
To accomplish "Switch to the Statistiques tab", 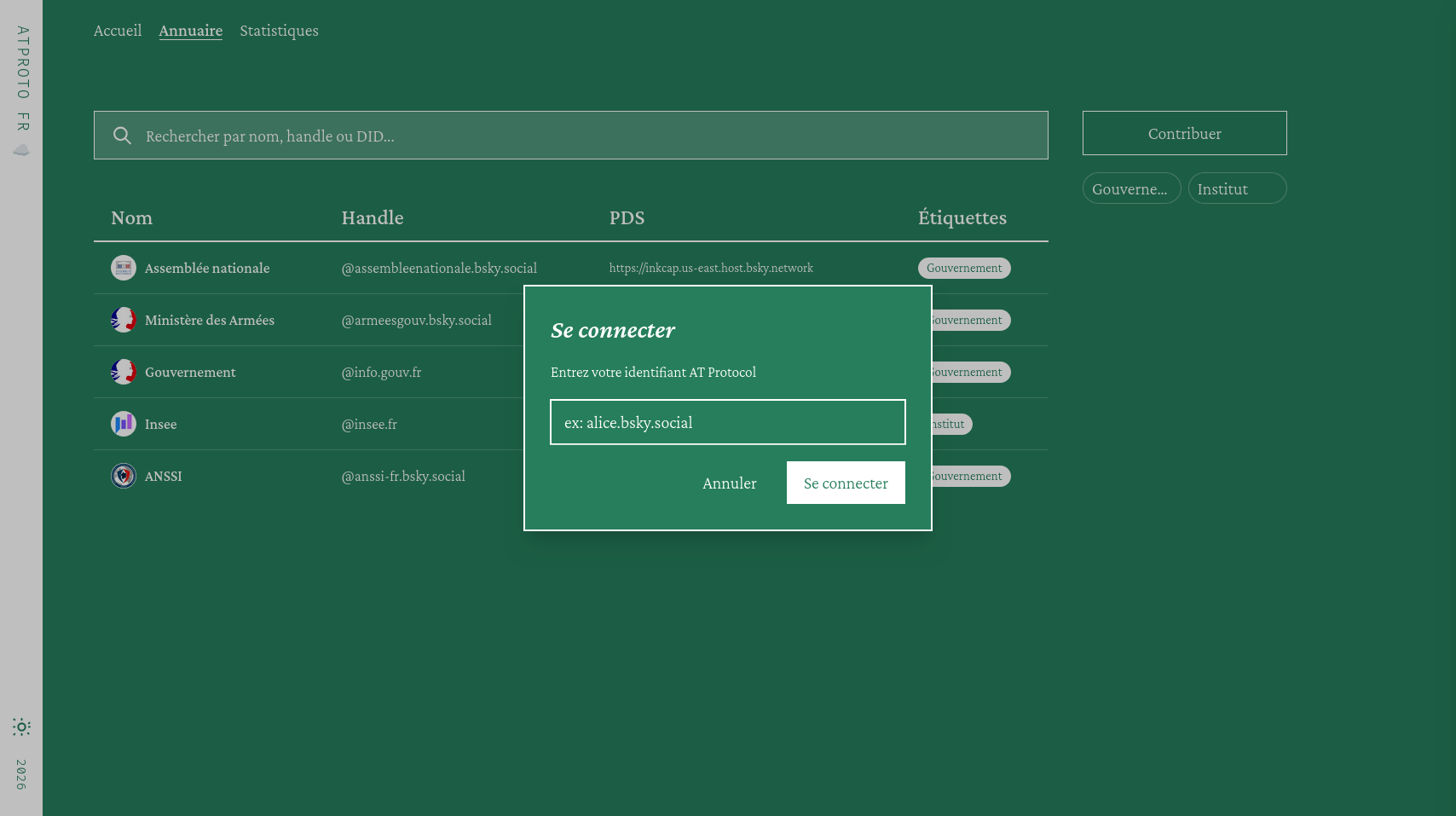I will [x=279, y=30].
